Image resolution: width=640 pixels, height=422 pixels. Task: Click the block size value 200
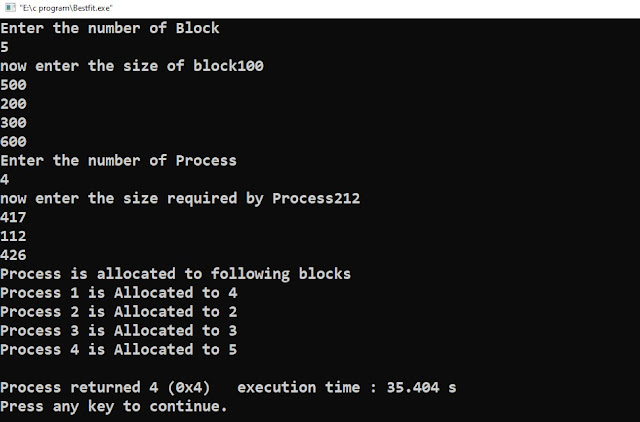[x=13, y=104]
